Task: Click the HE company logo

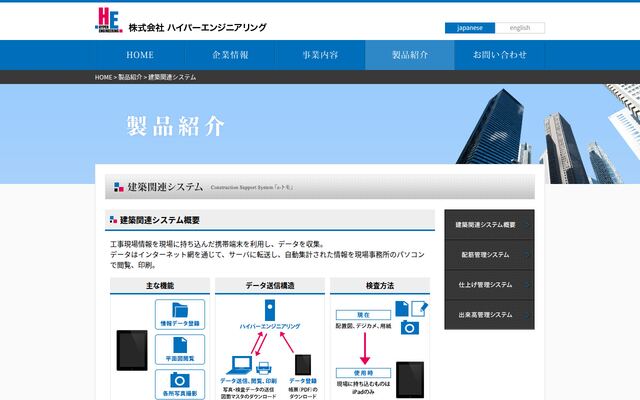Action: click(x=109, y=20)
